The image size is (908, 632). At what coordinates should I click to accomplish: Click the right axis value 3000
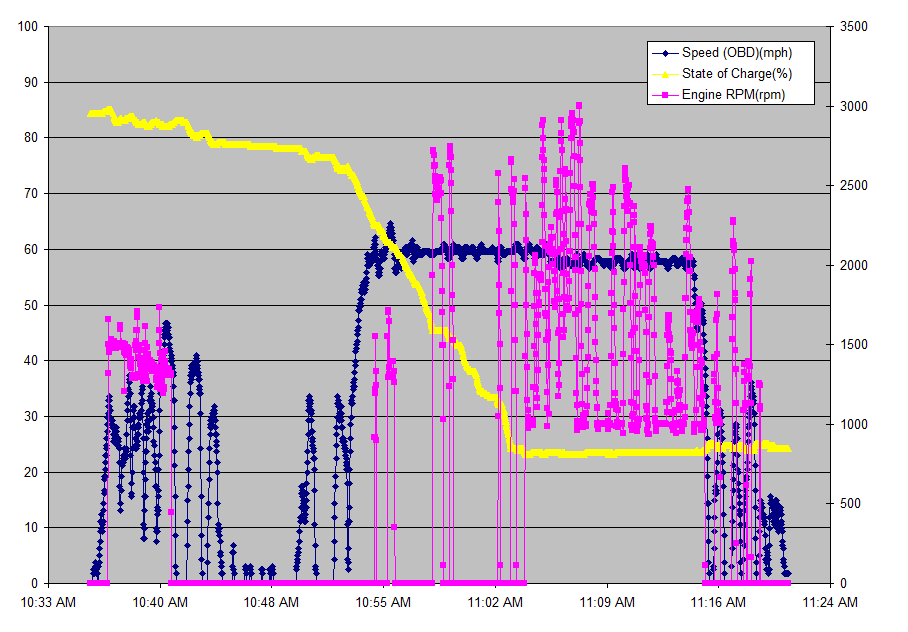pyautogui.click(x=854, y=107)
